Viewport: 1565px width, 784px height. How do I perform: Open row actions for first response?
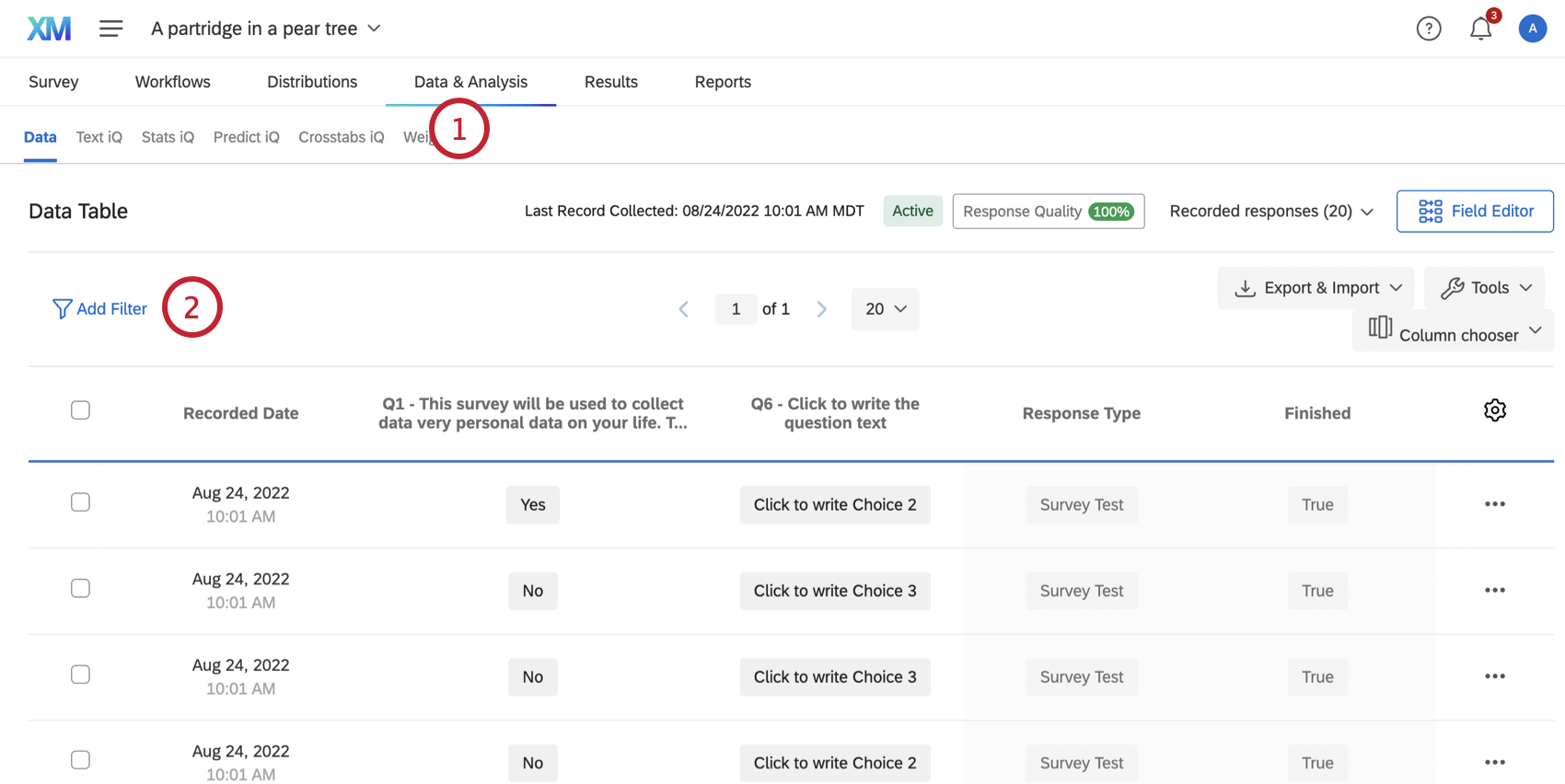[x=1494, y=504]
